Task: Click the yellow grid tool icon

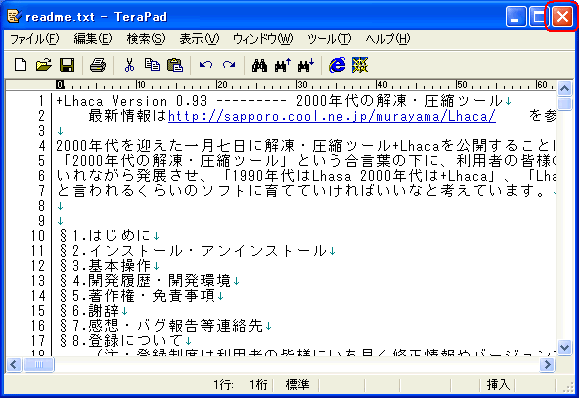Action: pos(360,65)
